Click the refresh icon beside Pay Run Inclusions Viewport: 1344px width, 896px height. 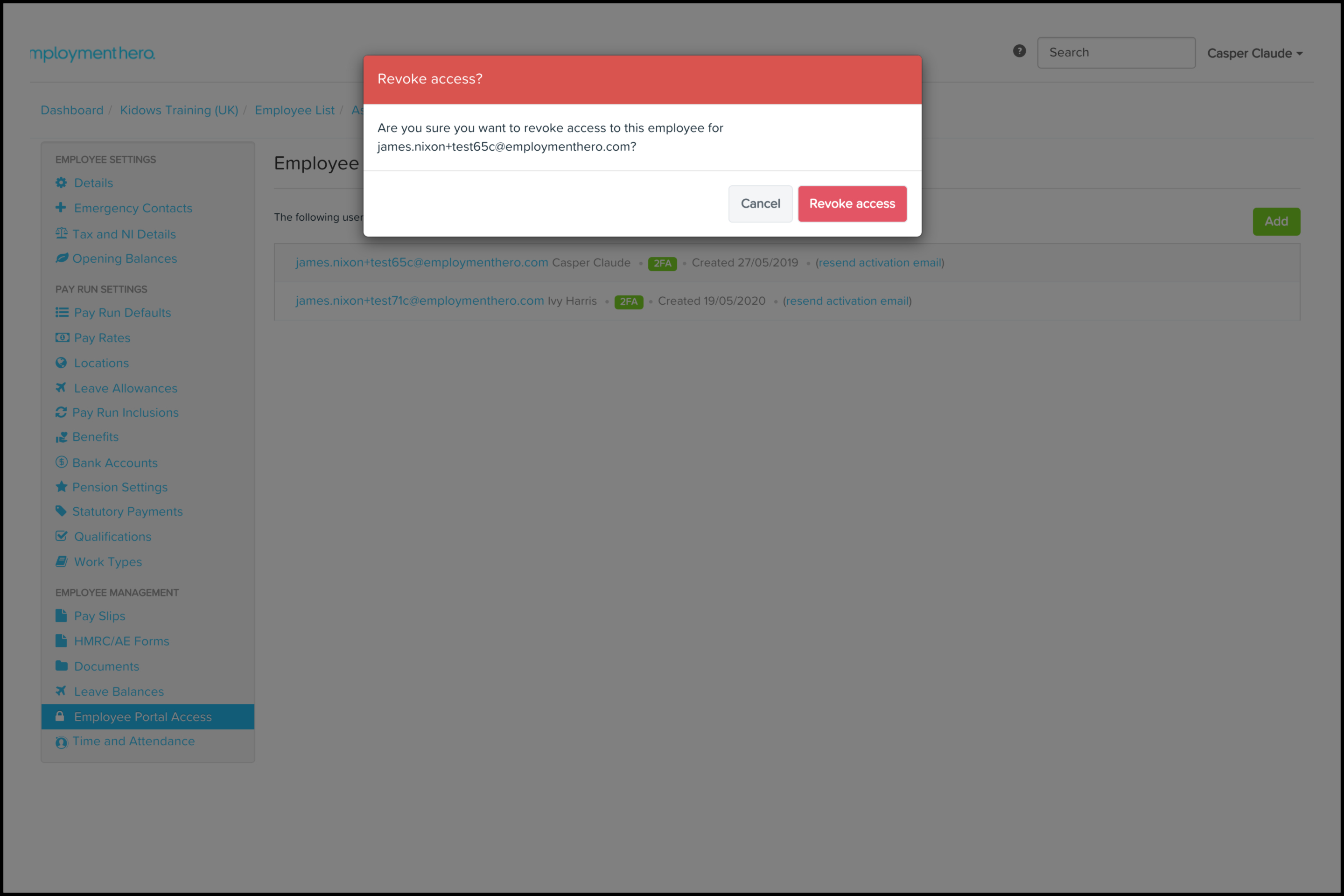61,412
